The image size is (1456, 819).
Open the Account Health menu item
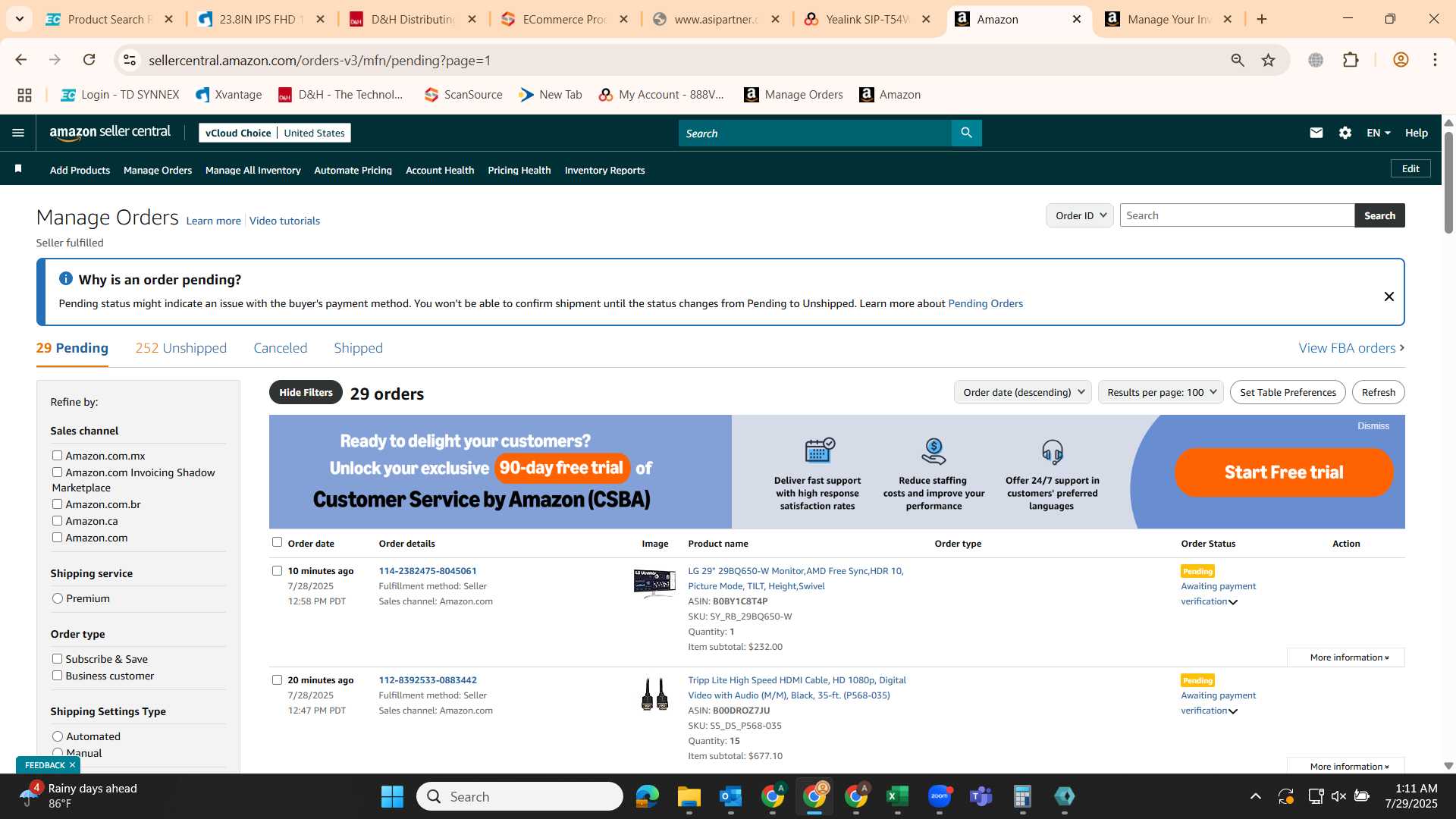pos(440,171)
